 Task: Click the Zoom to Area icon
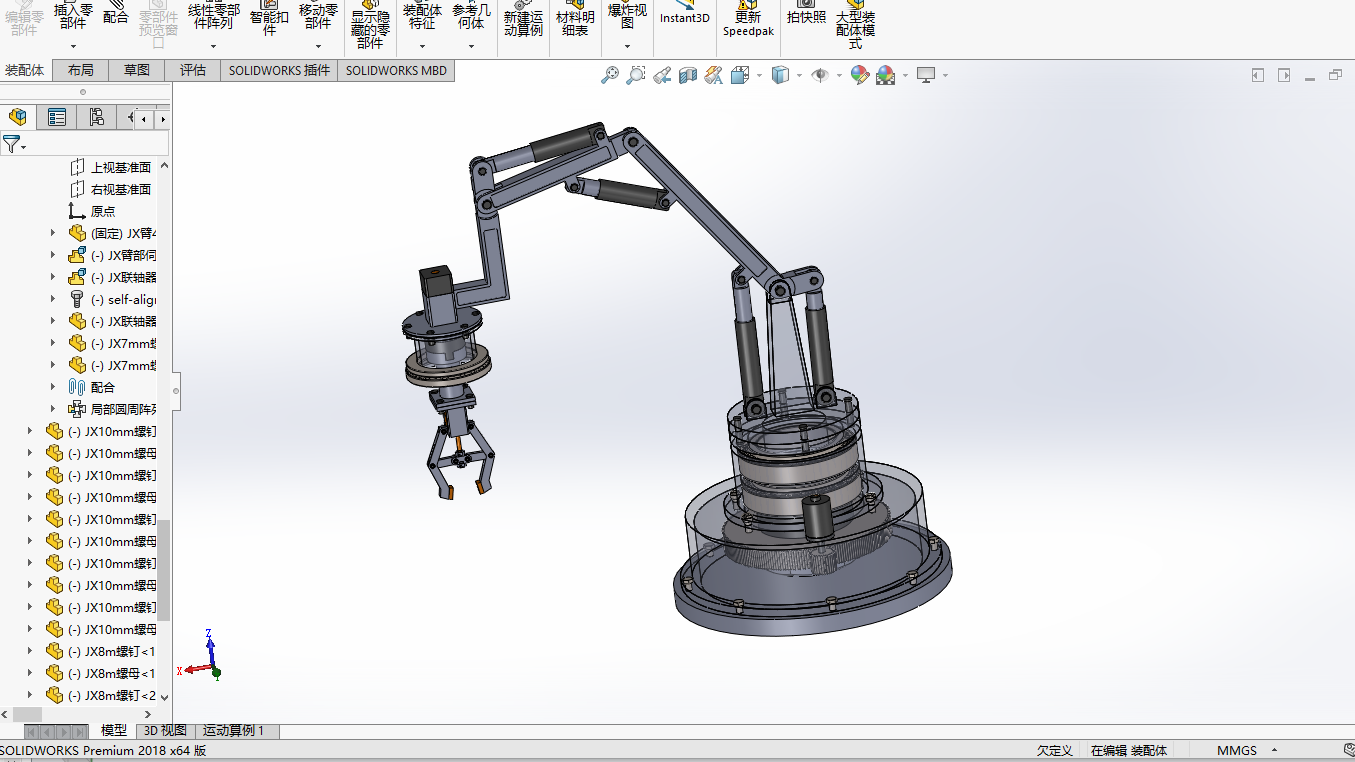(x=636, y=75)
